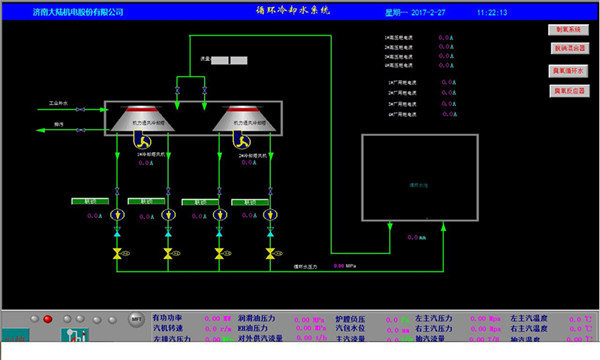The width and height of the screenshot is (600, 360).
Task: Click the valve on the 排污 drain line
Action: (x=81, y=130)
